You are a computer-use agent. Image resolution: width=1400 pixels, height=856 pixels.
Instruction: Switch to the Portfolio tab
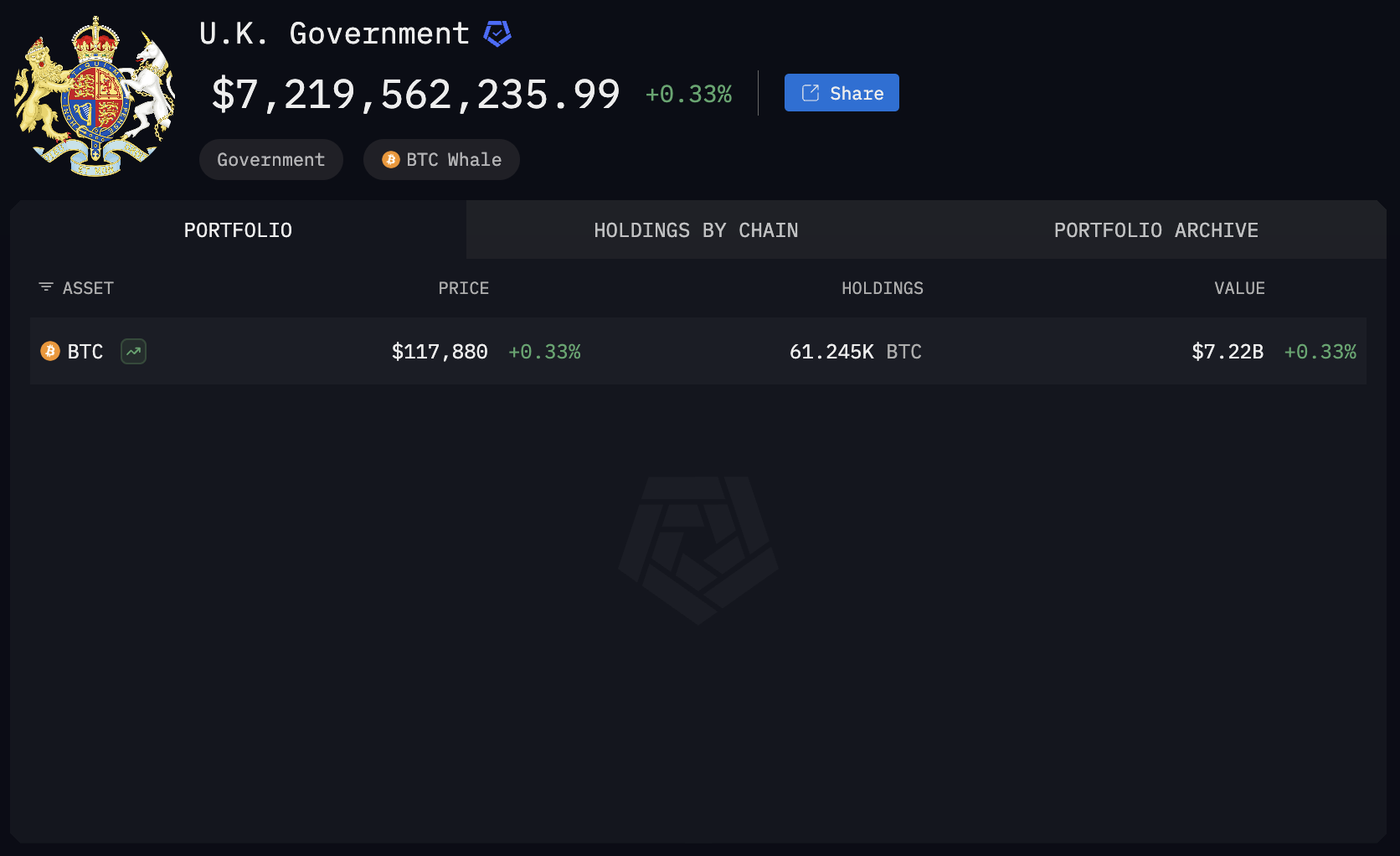pyautogui.click(x=238, y=230)
